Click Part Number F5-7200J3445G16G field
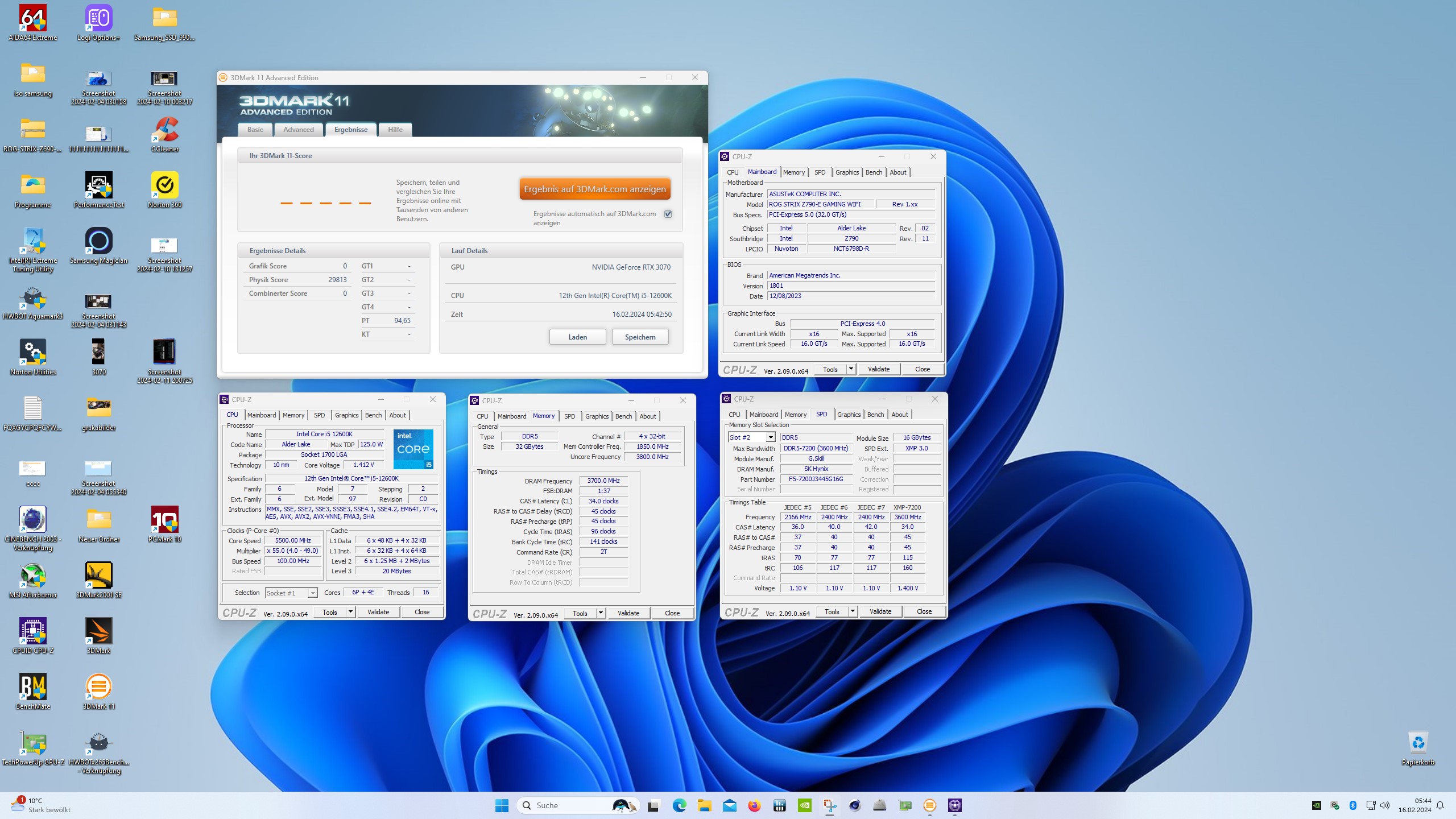The width and height of the screenshot is (1456, 819). (x=816, y=479)
